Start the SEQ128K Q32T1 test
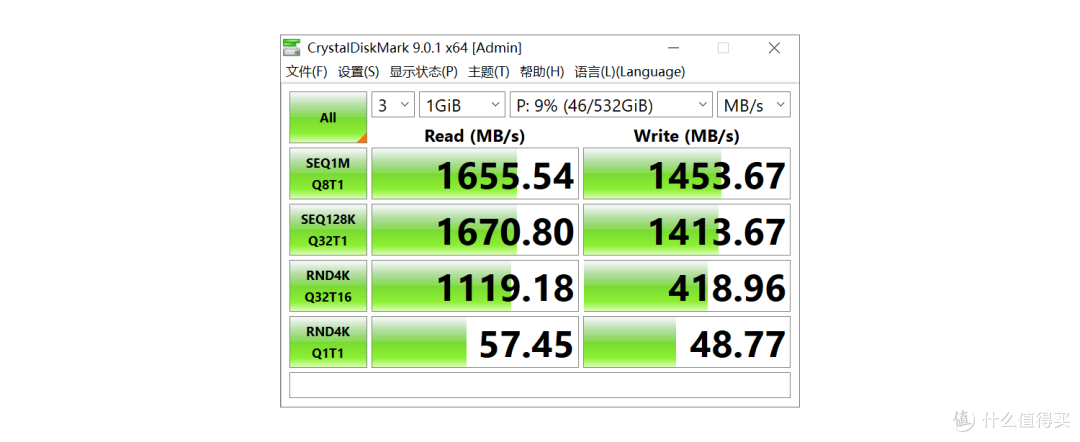The width and height of the screenshot is (1080, 442). 328,230
